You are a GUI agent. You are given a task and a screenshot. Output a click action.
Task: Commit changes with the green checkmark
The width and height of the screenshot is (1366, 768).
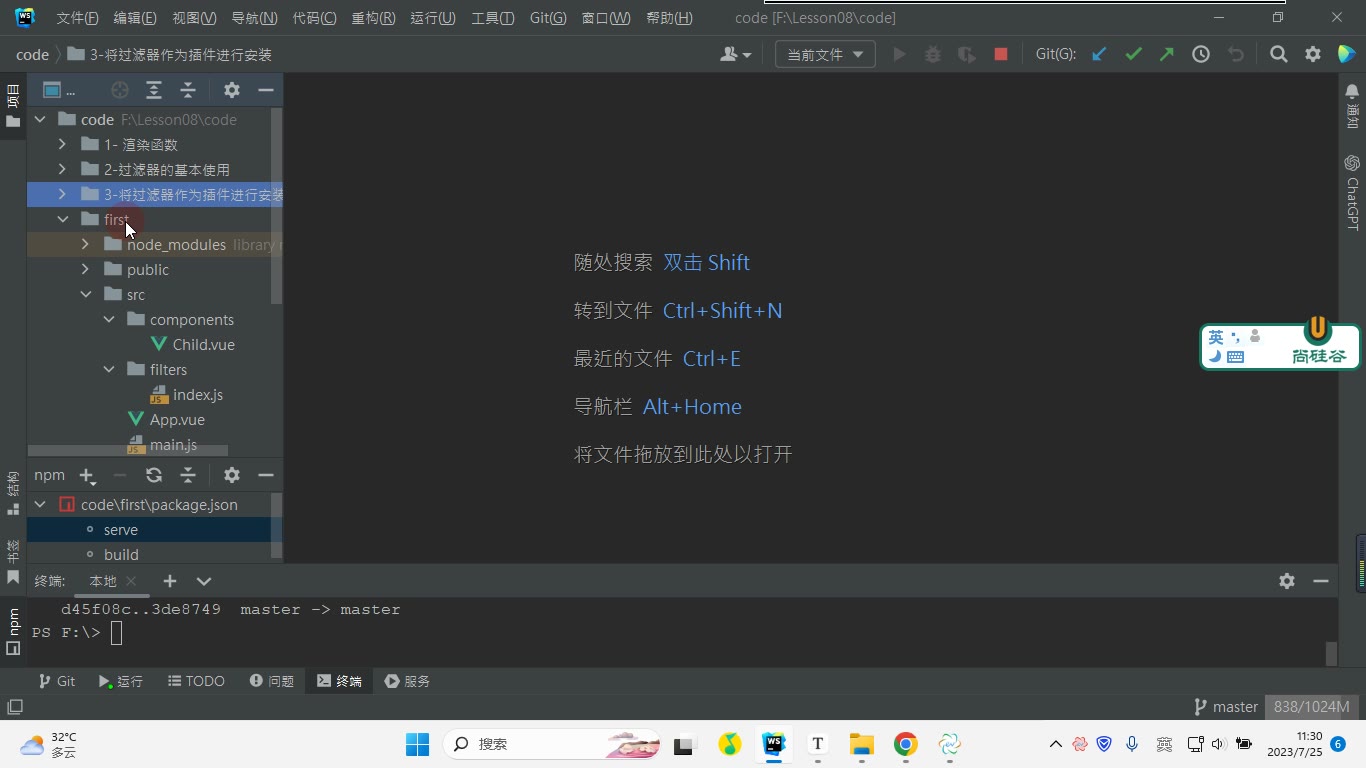[1133, 55]
